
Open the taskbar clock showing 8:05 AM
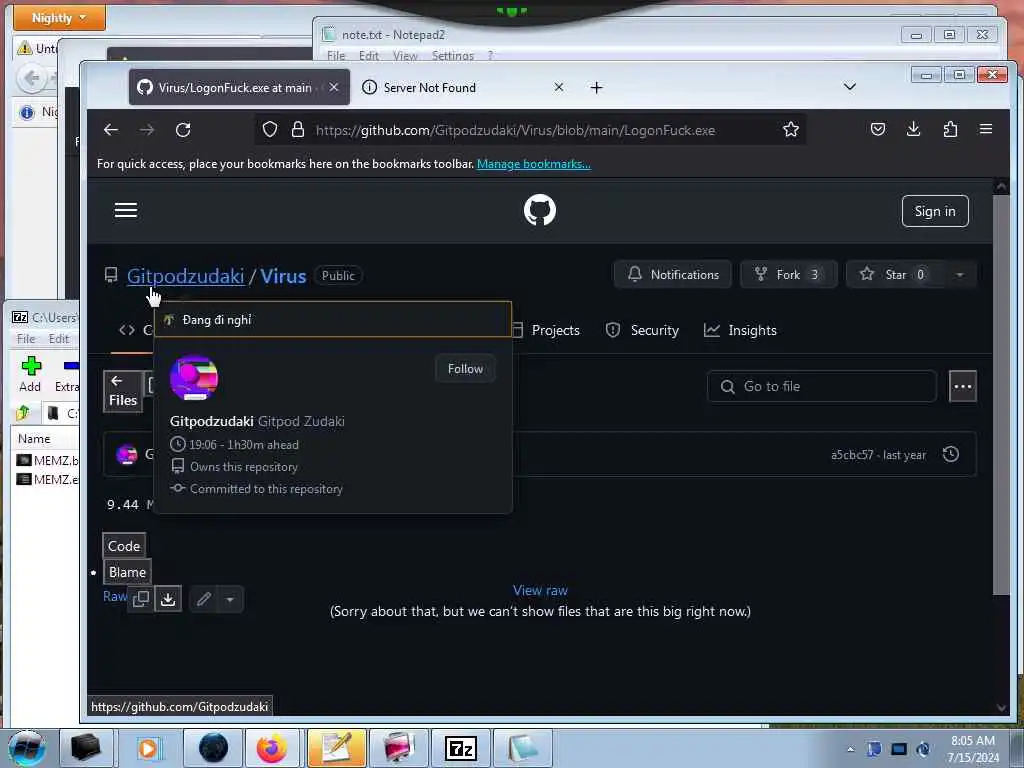[x=973, y=748]
